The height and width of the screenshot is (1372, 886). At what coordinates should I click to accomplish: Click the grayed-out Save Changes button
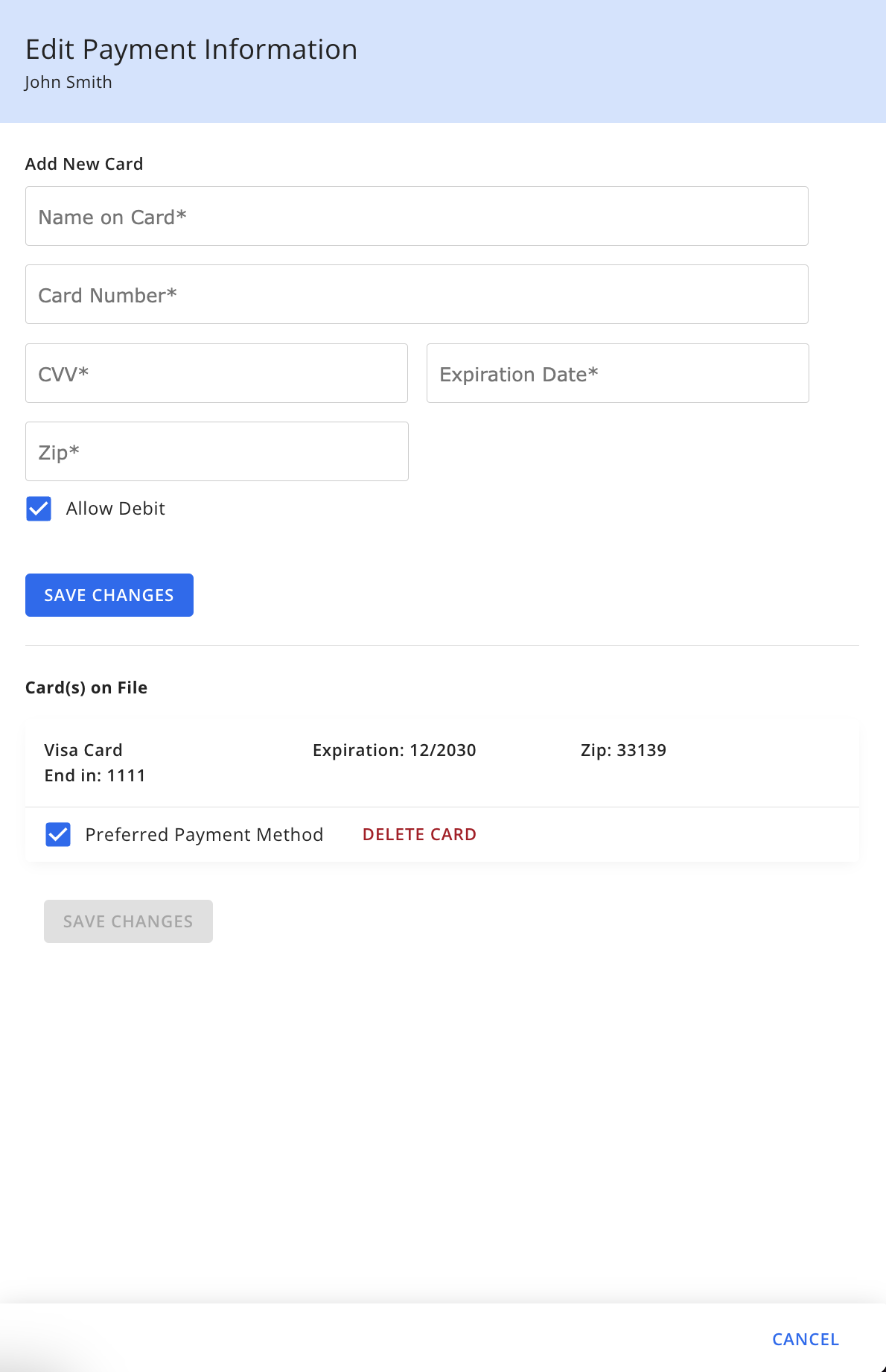click(128, 921)
